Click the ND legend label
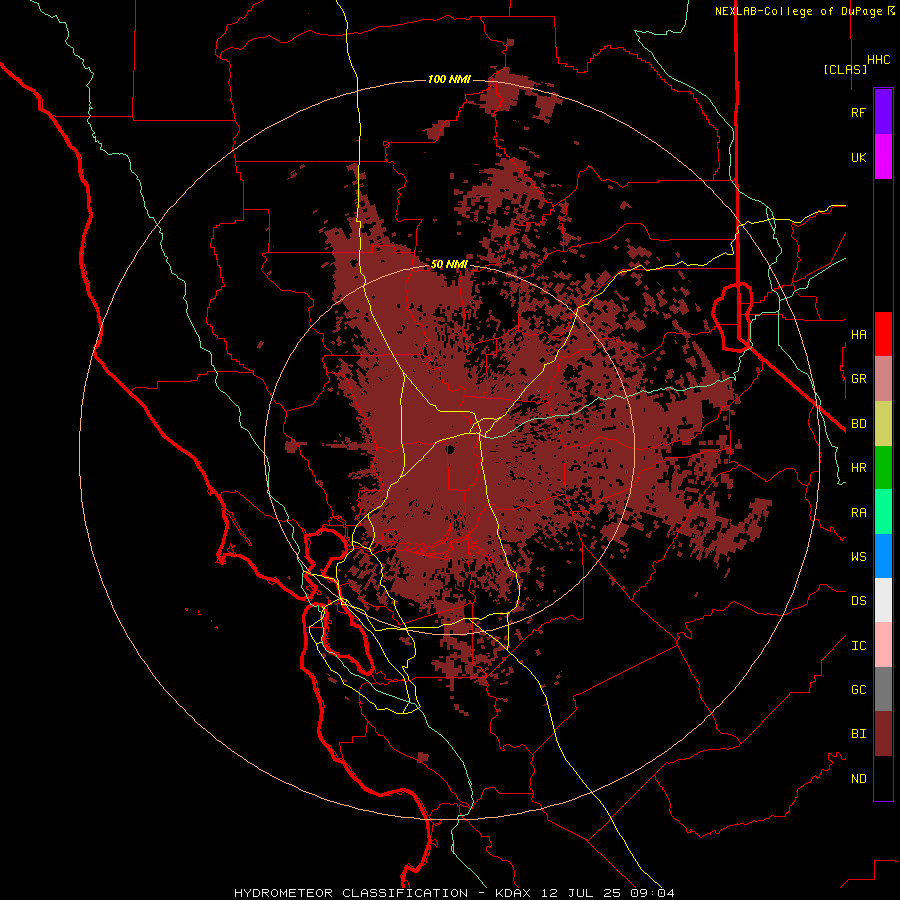 tap(858, 779)
